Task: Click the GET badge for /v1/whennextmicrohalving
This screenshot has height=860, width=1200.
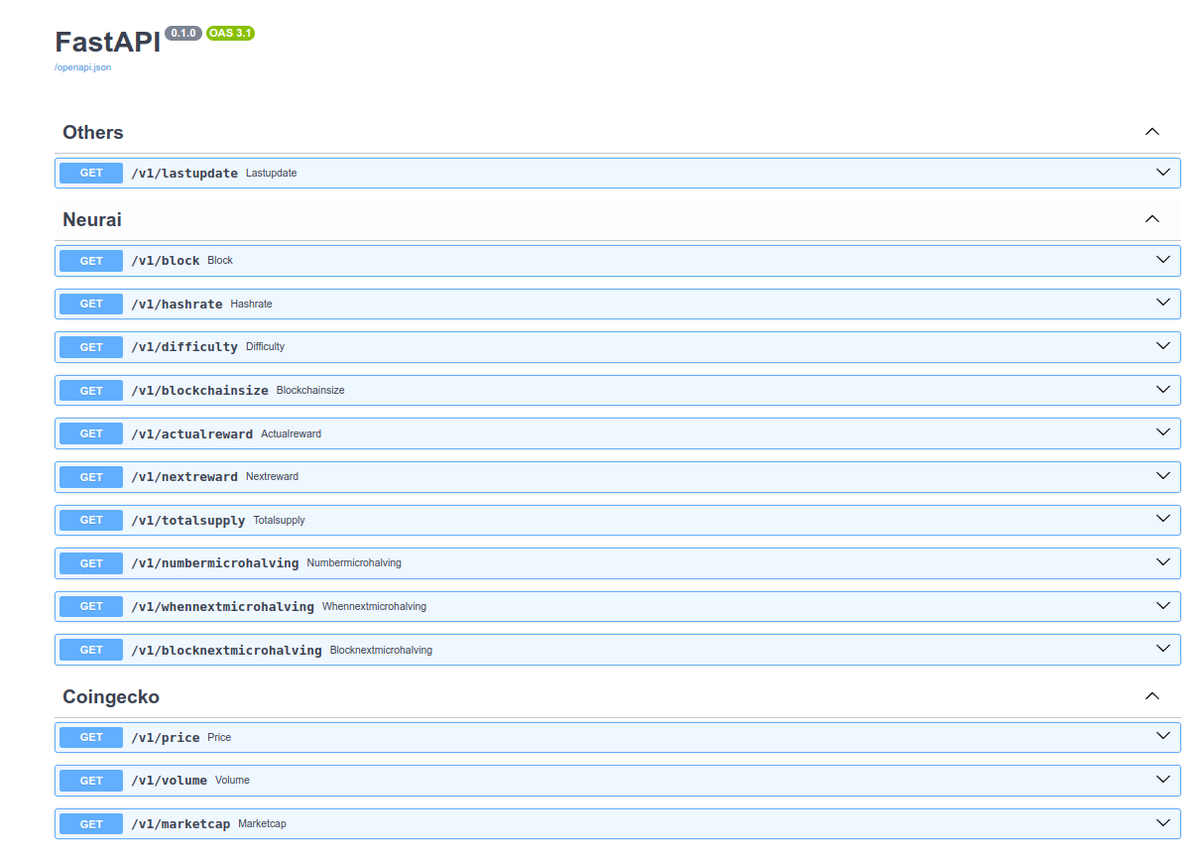Action: [91, 606]
